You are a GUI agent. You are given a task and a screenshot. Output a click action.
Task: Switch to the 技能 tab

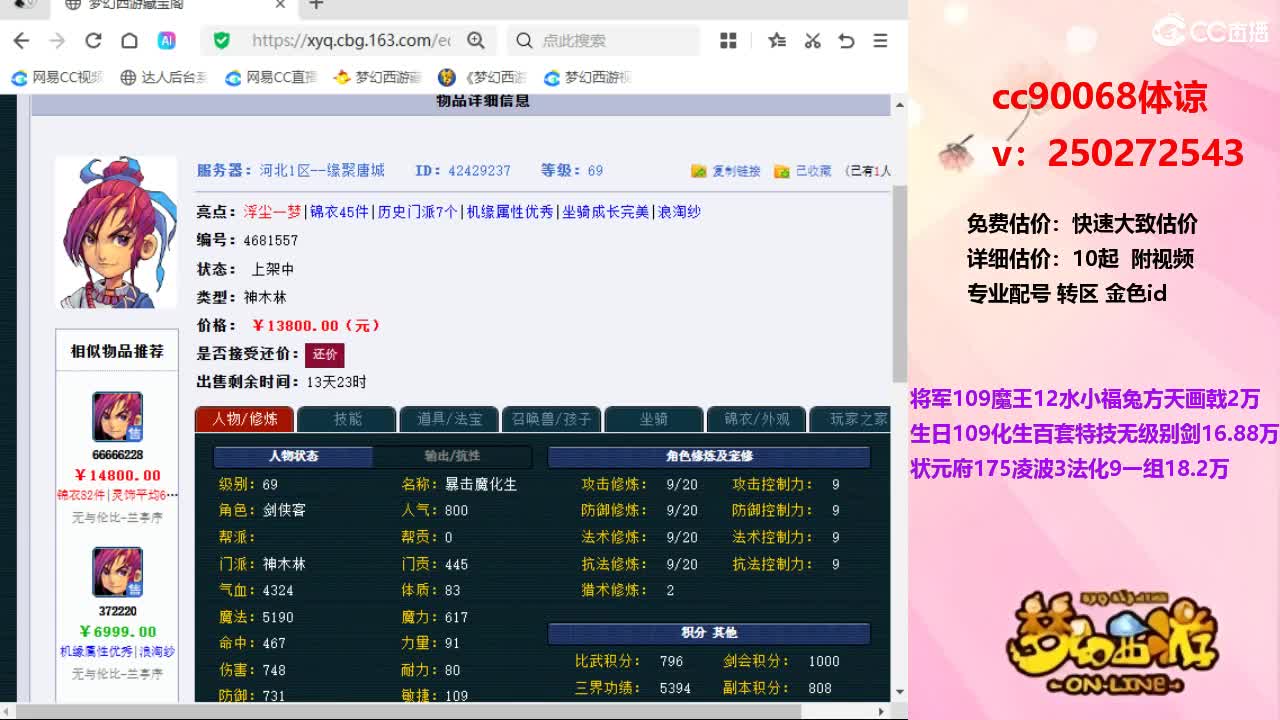pyautogui.click(x=347, y=419)
